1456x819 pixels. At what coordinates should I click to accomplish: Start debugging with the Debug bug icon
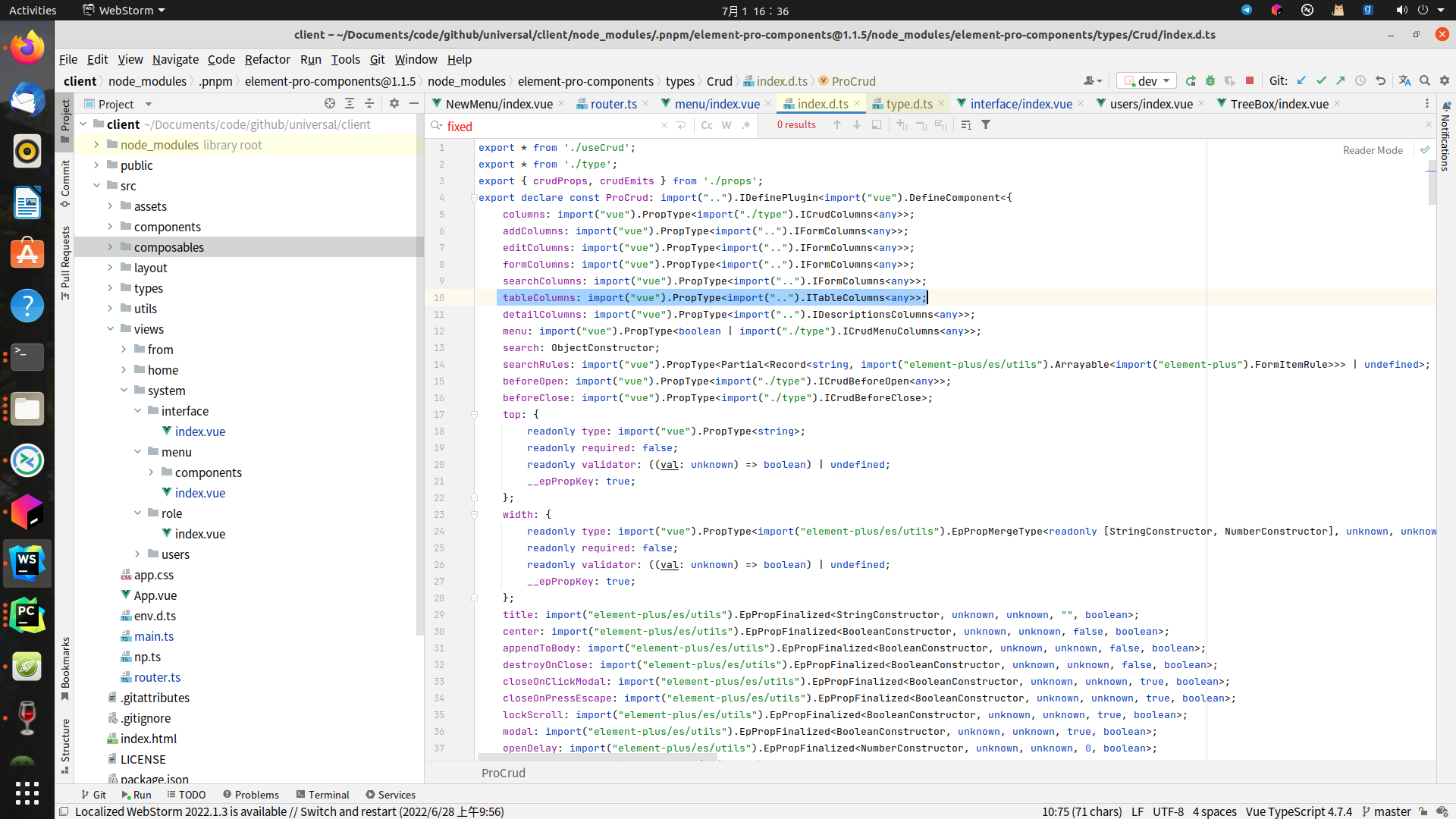point(1210,80)
